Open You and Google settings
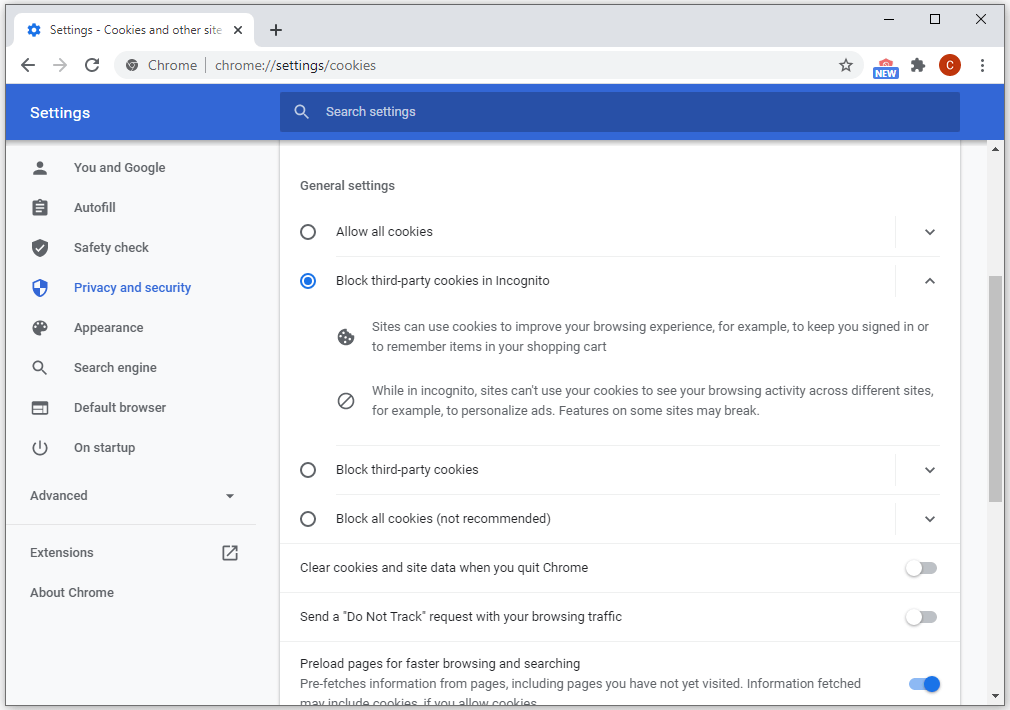1010x710 pixels. tap(120, 168)
